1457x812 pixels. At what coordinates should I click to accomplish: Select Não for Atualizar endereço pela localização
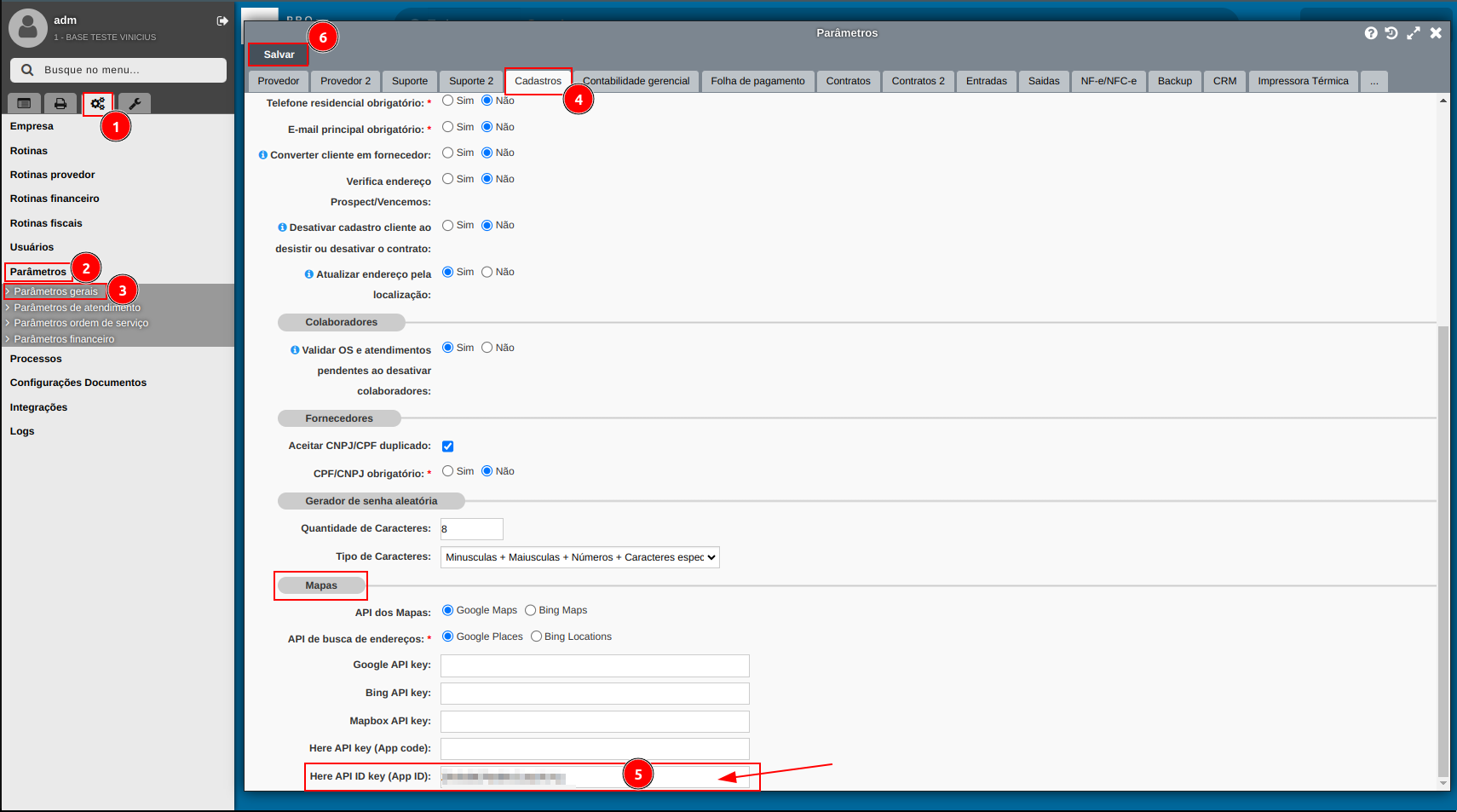tap(487, 272)
